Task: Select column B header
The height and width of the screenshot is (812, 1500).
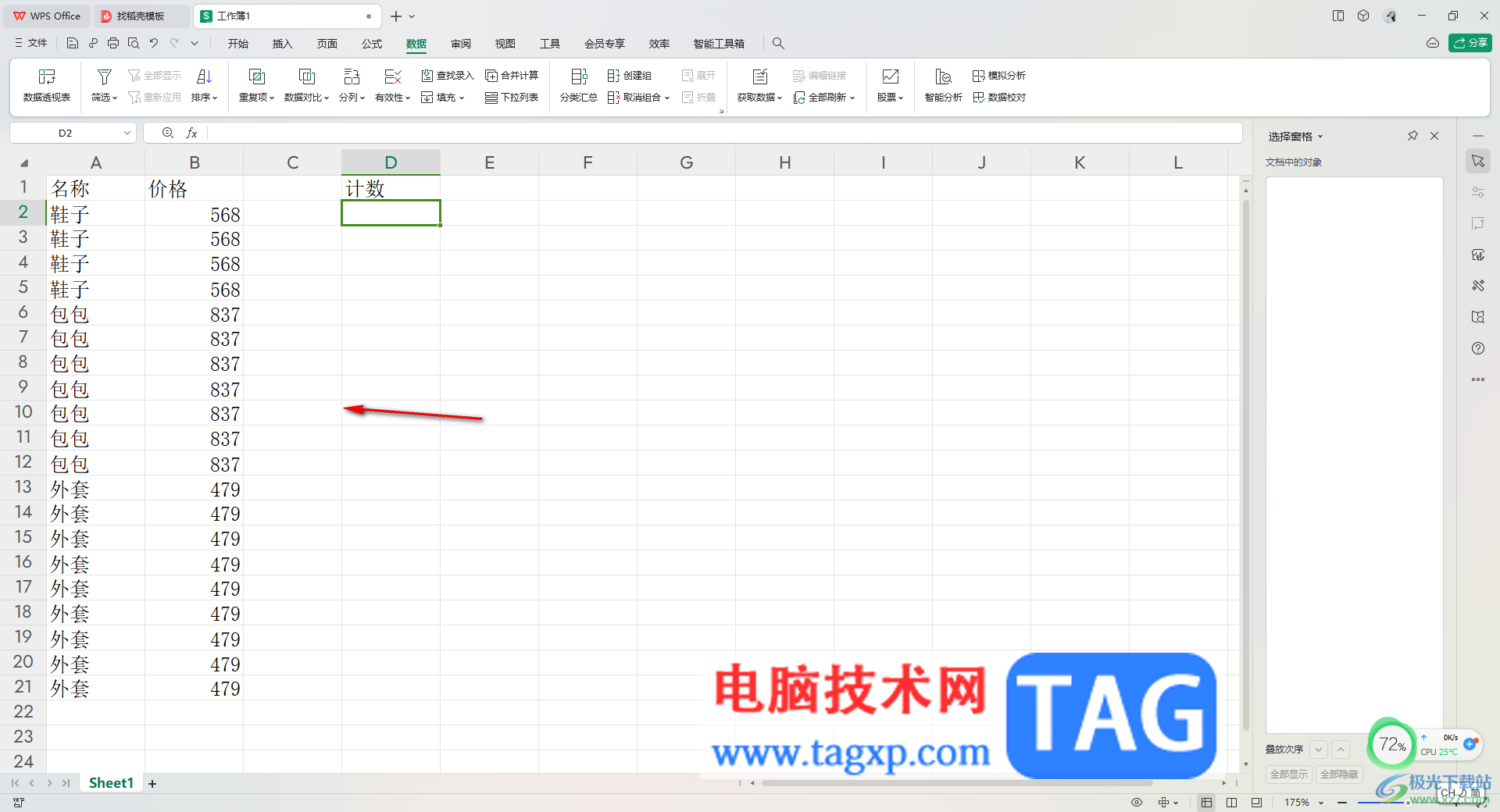Action: point(195,162)
